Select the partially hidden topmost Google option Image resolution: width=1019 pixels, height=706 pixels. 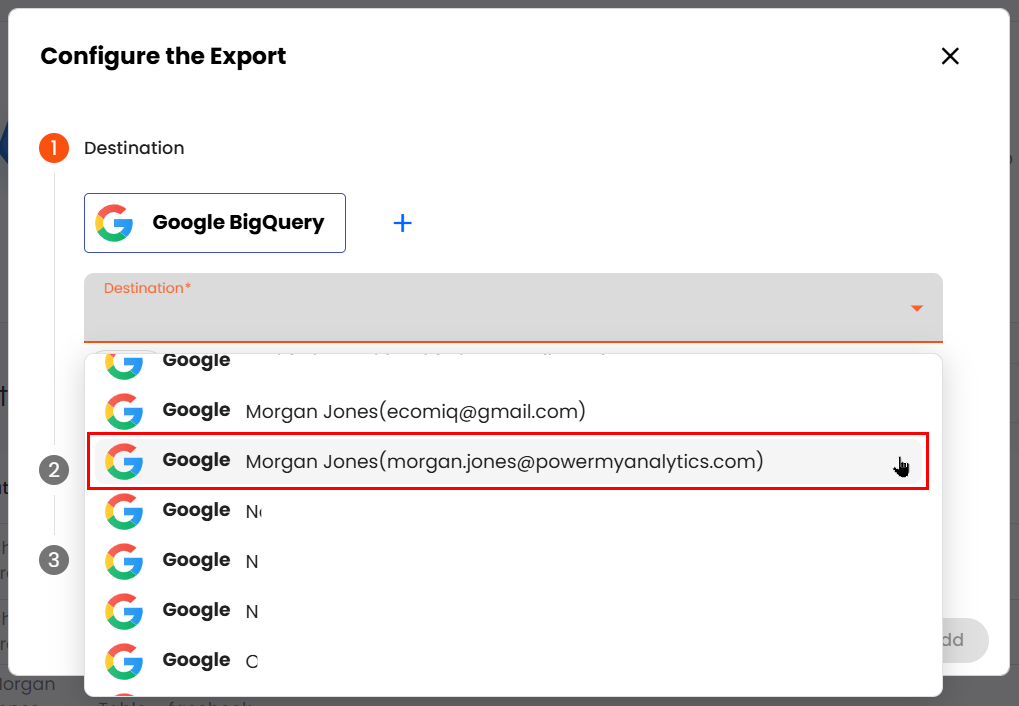coord(400,362)
